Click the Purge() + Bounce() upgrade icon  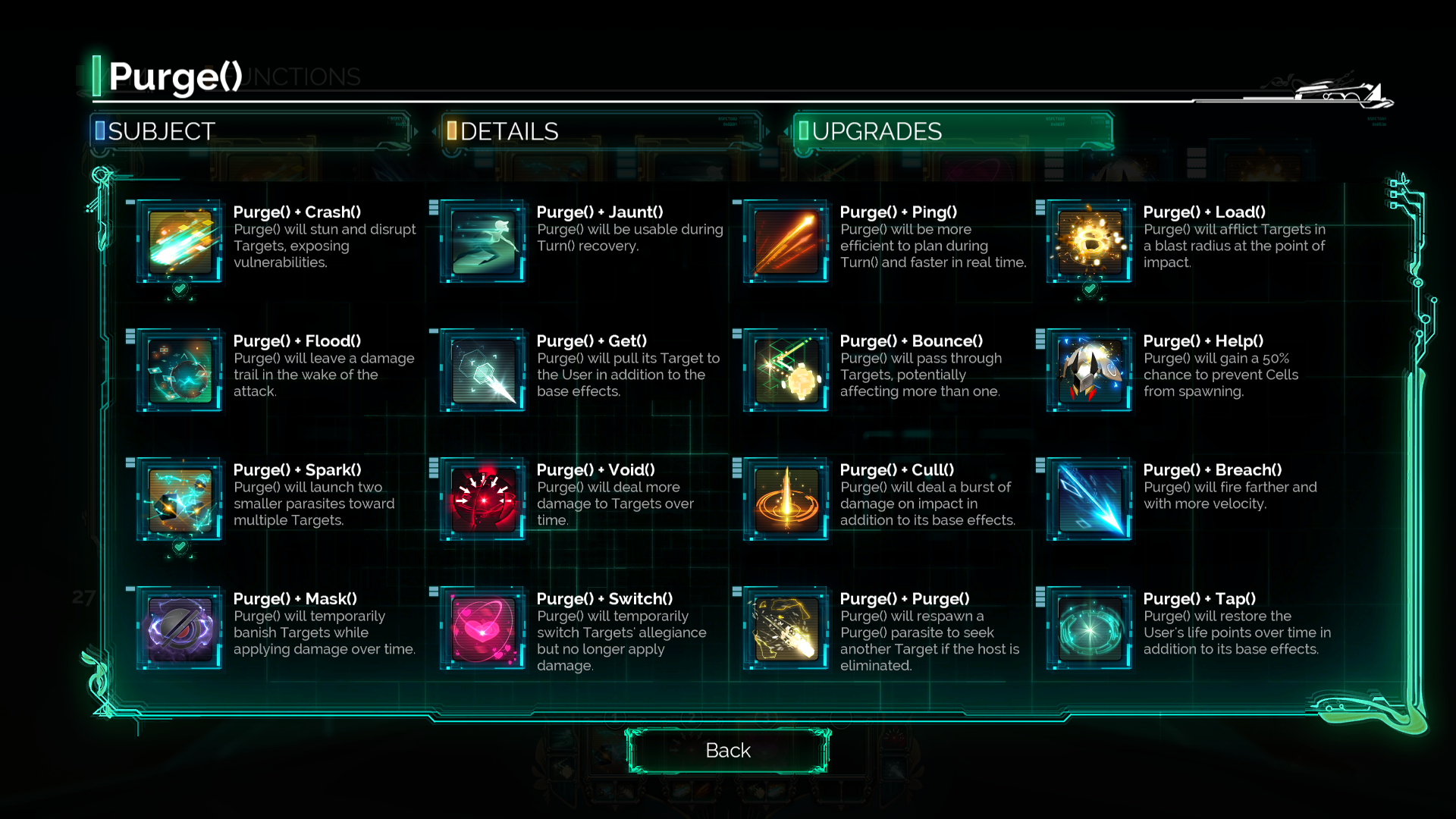786,371
